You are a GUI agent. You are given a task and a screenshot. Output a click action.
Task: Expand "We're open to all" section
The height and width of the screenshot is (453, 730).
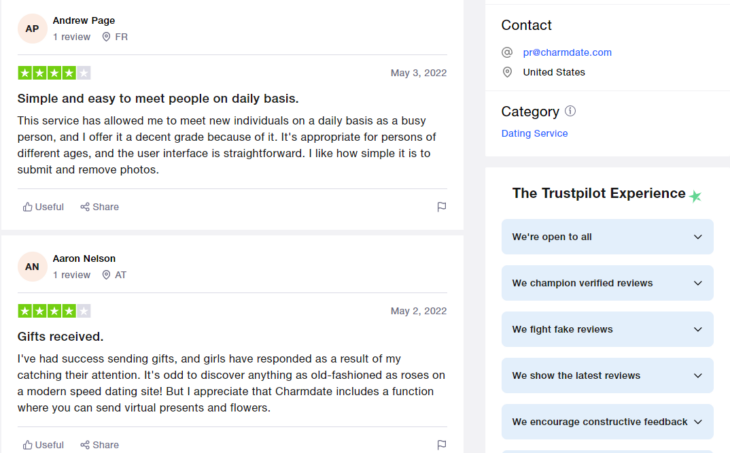pyautogui.click(x=607, y=237)
